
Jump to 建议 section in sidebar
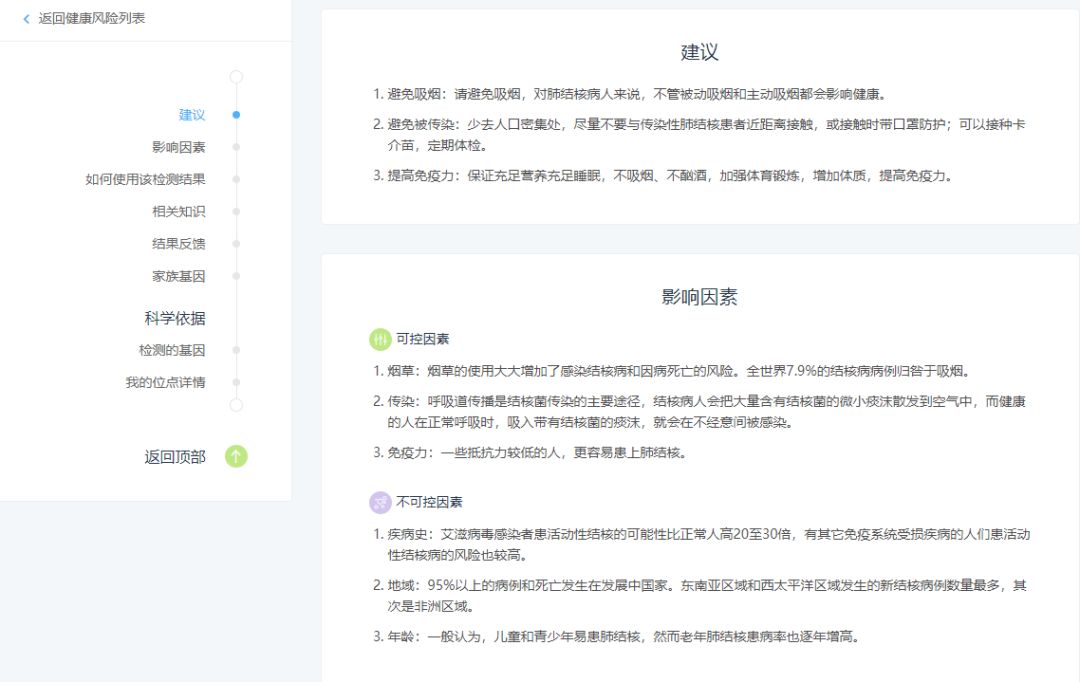[x=192, y=115]
